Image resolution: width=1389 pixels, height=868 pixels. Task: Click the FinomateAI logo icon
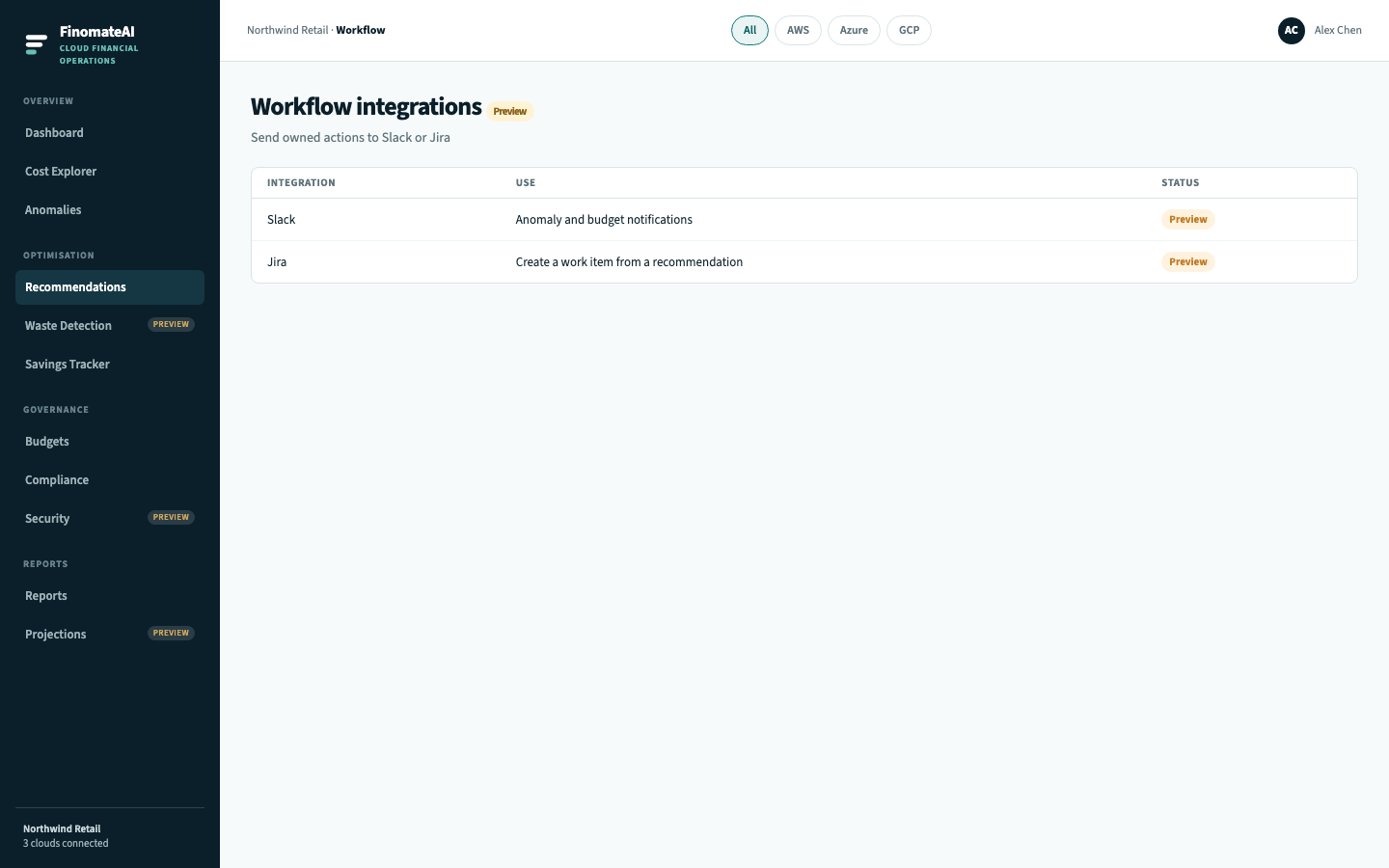[x=36, y=44]
